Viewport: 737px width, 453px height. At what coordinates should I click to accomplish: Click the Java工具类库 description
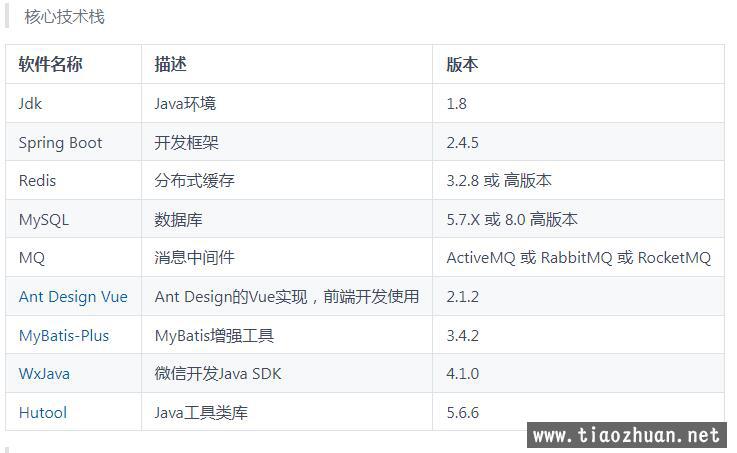[x=201, y=413]
